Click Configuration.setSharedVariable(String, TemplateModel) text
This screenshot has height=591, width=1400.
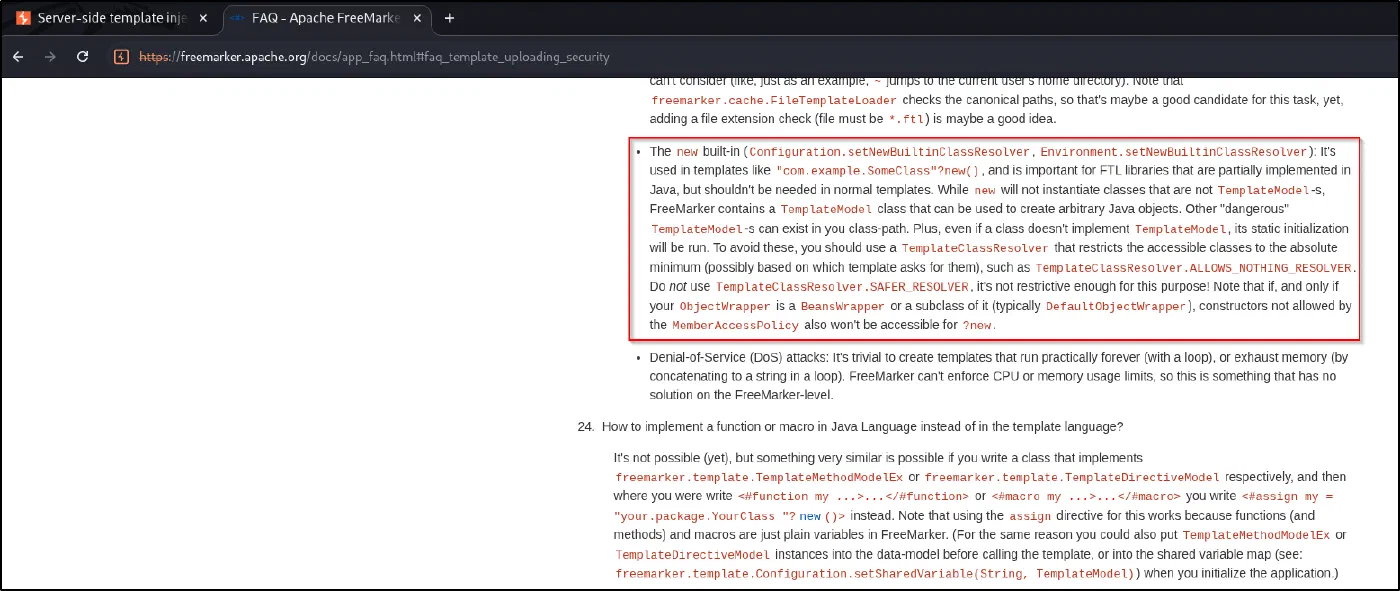(x=875, y=574)
